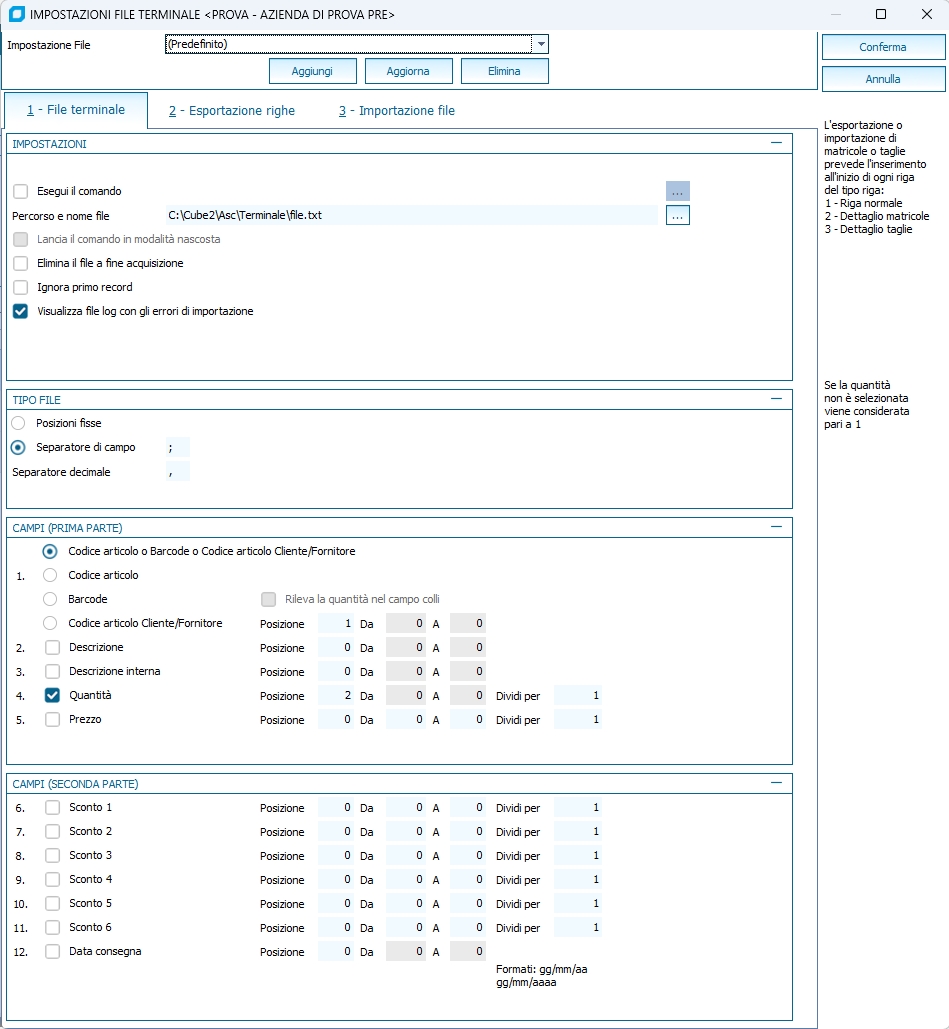949x1029 pixels.
Task: Collapse the IMPOSTAZIONI section
Action: point(776,144)
